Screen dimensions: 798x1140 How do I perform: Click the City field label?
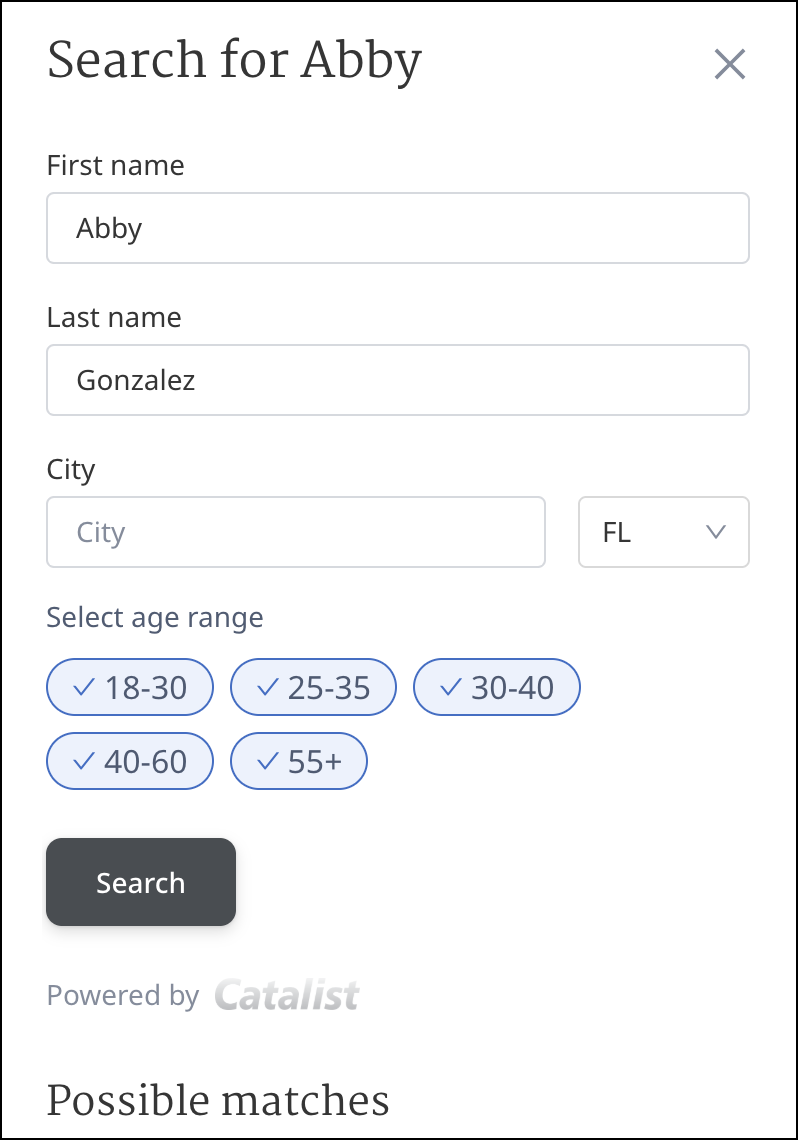(71, 469)
